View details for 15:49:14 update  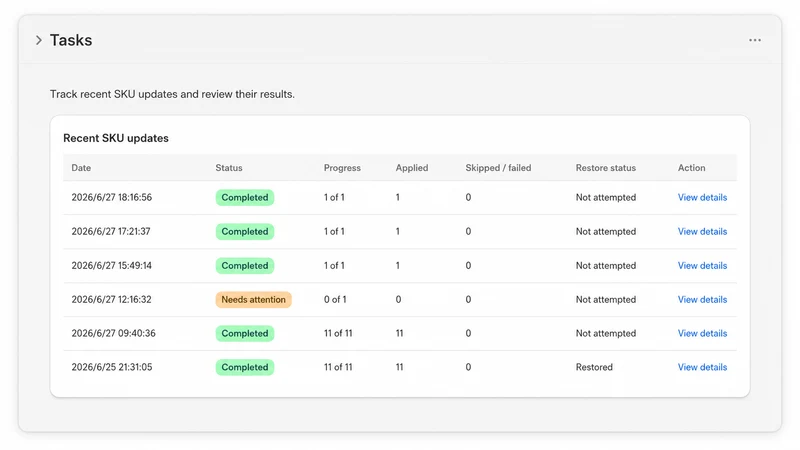point(702,266)
